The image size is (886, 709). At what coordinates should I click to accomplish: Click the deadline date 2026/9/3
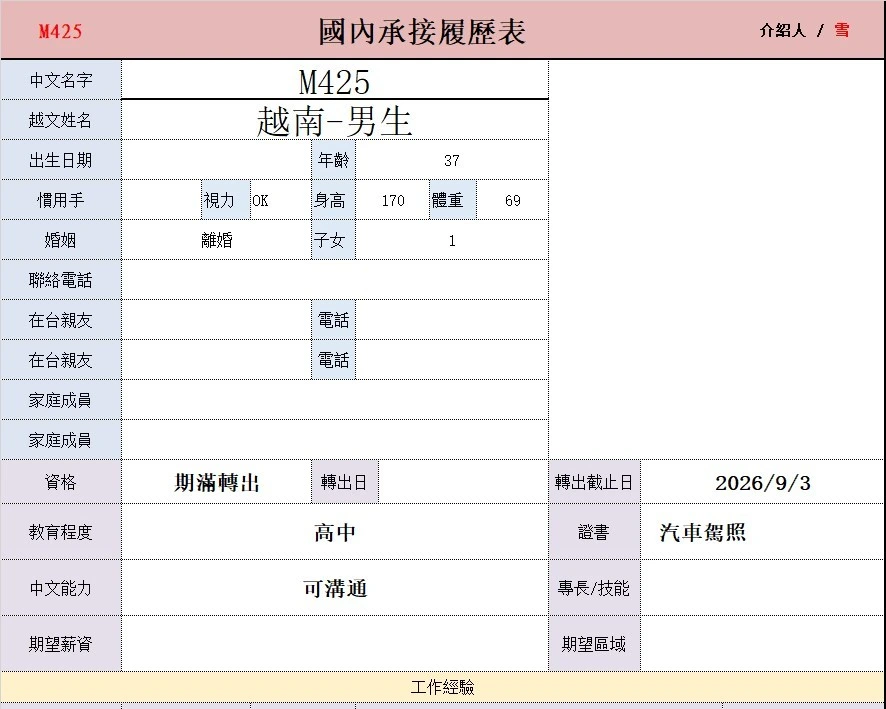(763, 483)
